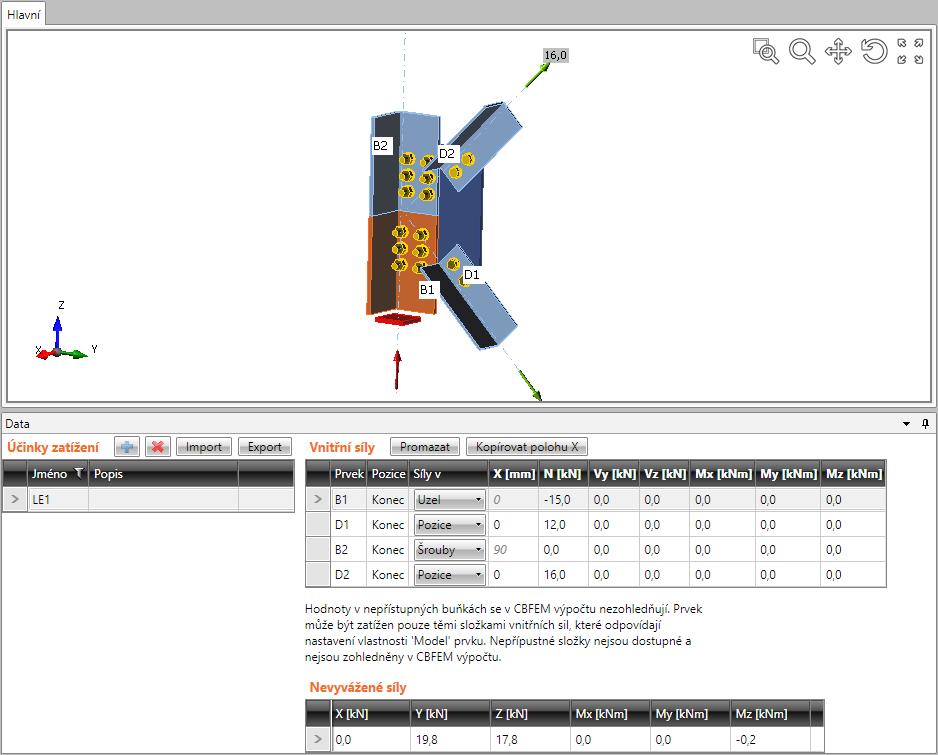This screenshot has width=938, height=755.
Task: Click the X value 90 for B2
Action: (513, 550)
